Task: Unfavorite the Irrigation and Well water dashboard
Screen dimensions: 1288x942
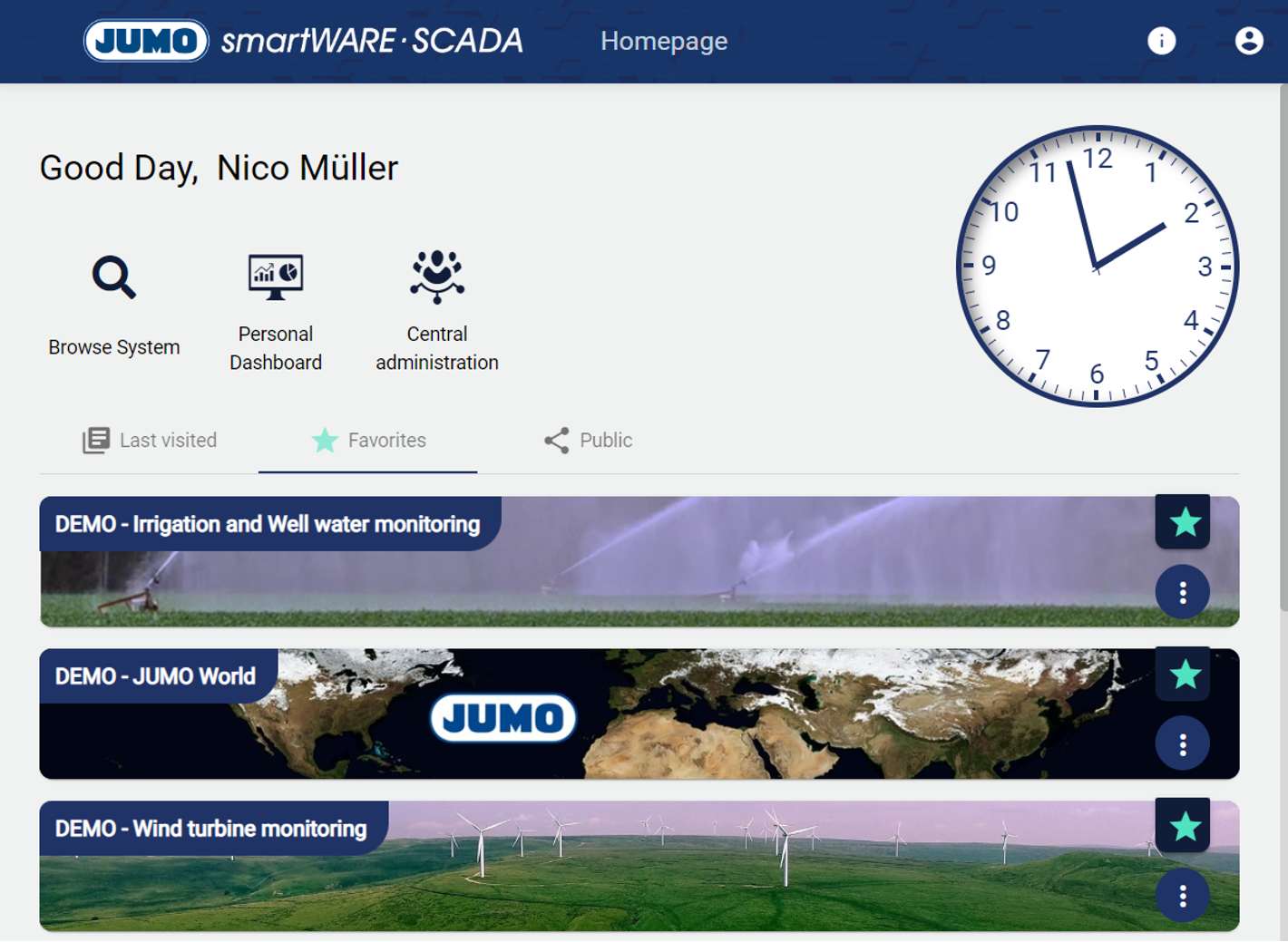Action: [1183, 522]
